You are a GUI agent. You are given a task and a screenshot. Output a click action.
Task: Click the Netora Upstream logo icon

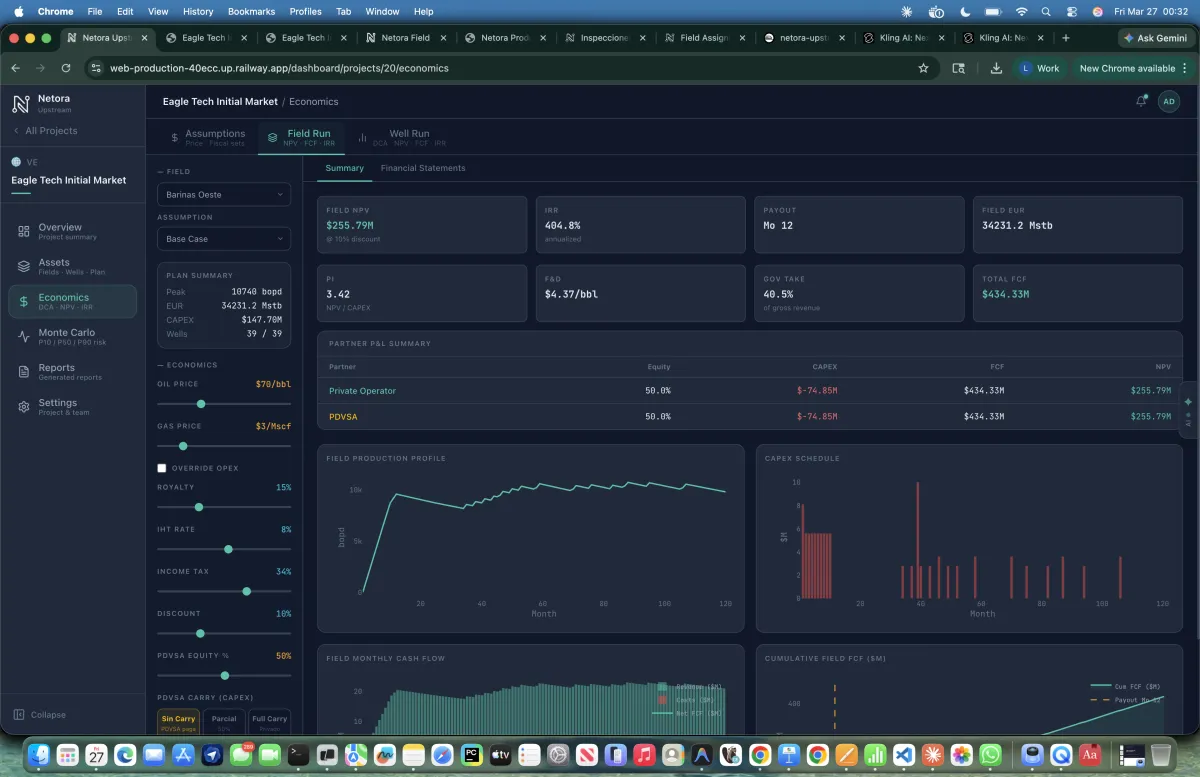click(x=22, y=103)
